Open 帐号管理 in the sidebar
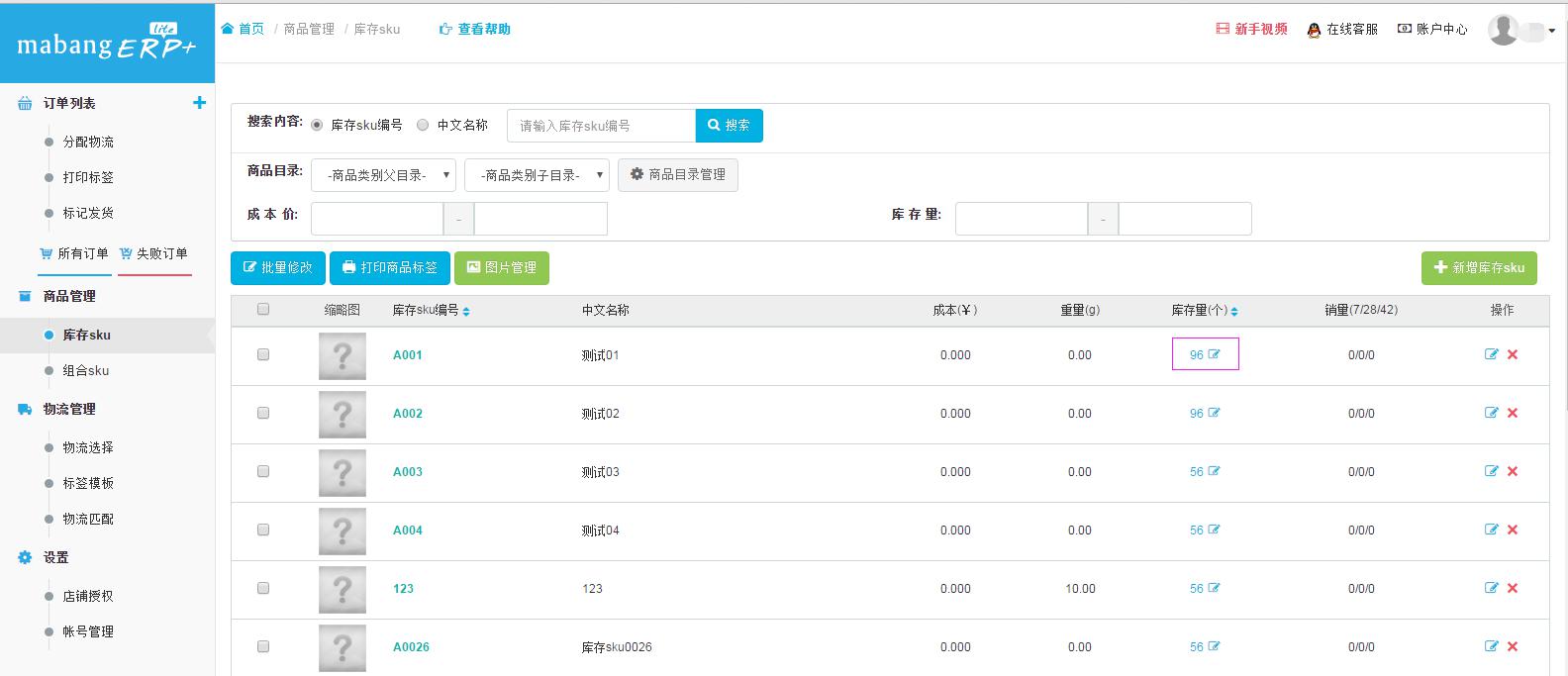 88,631
